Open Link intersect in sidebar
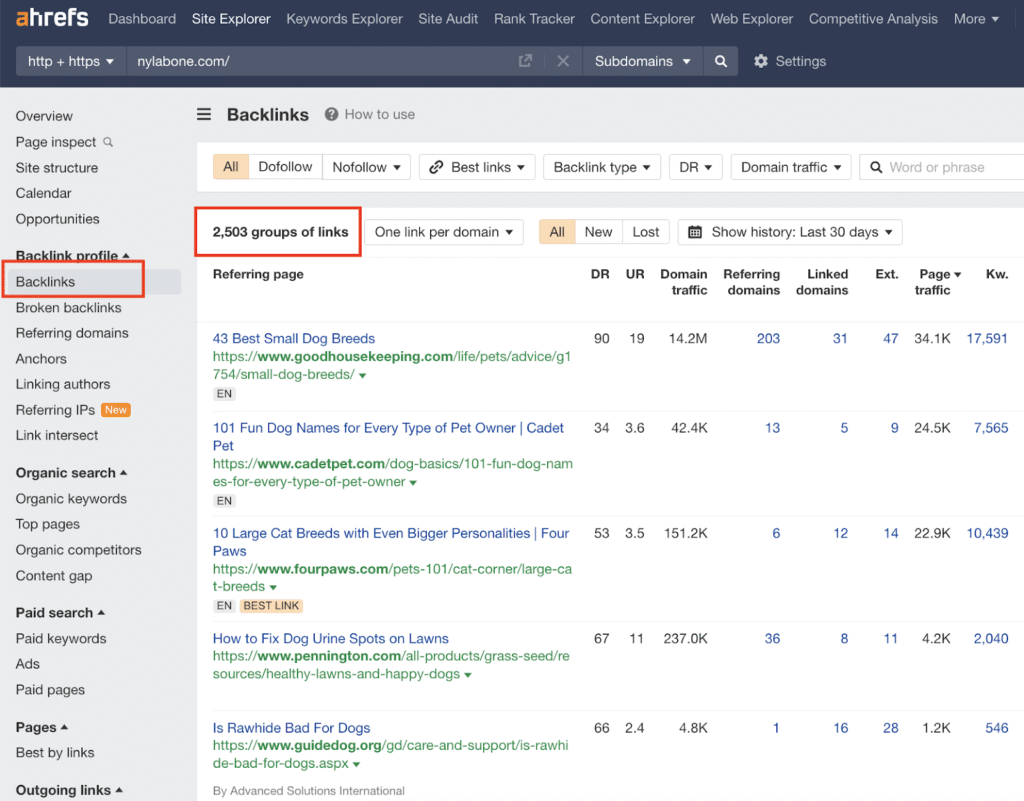The image size is (1024, 801). point(57,435)
